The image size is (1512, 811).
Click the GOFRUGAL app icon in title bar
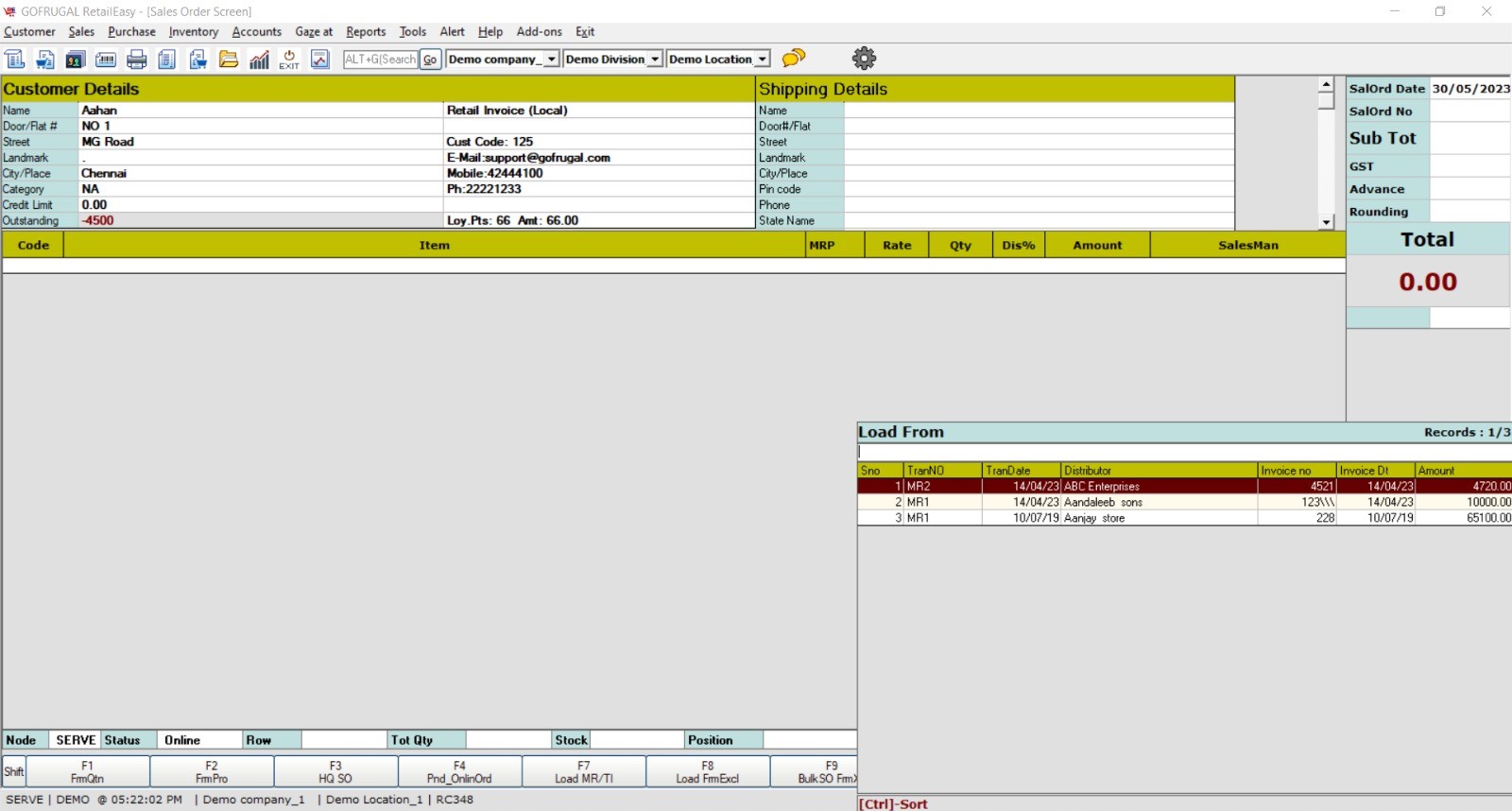click(9, 11)
